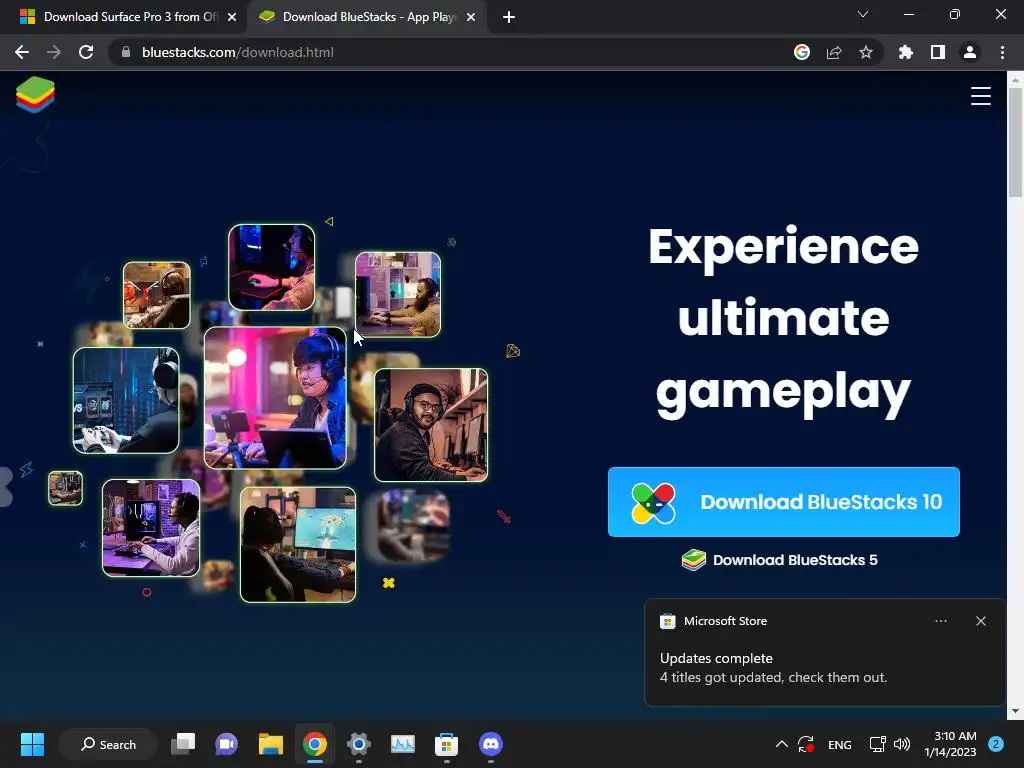Open the taskbar Search box

(108, 744)
